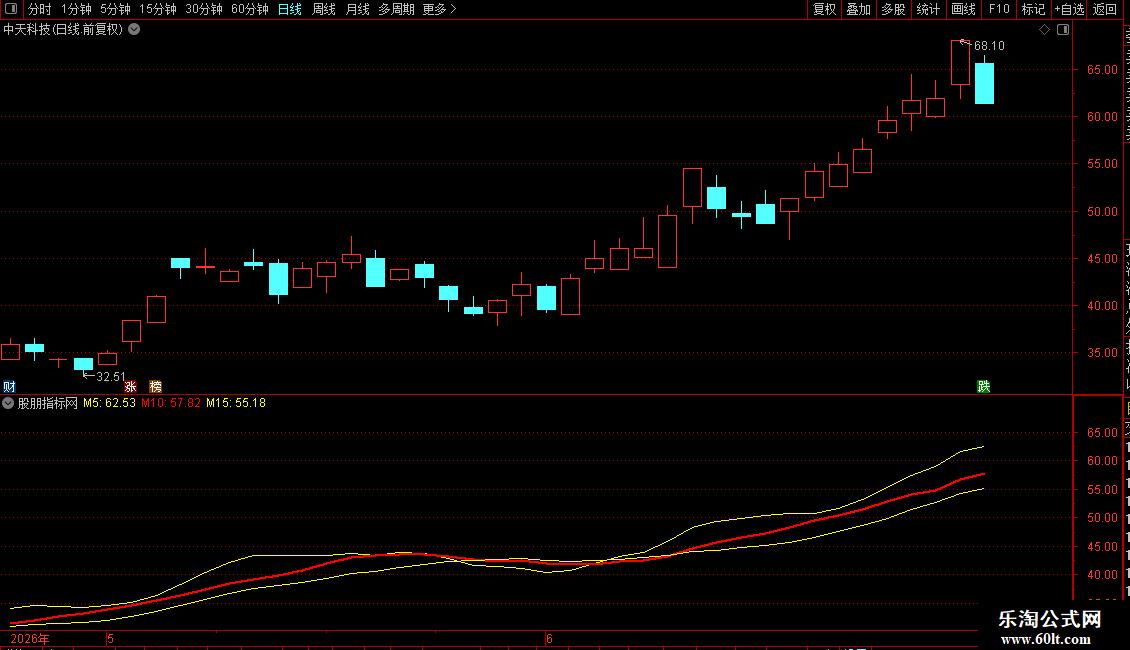Click the diamond icon in the chart's top-right corner
Viewport: 1130px width, 650px height.
[x=1044, y=30]
